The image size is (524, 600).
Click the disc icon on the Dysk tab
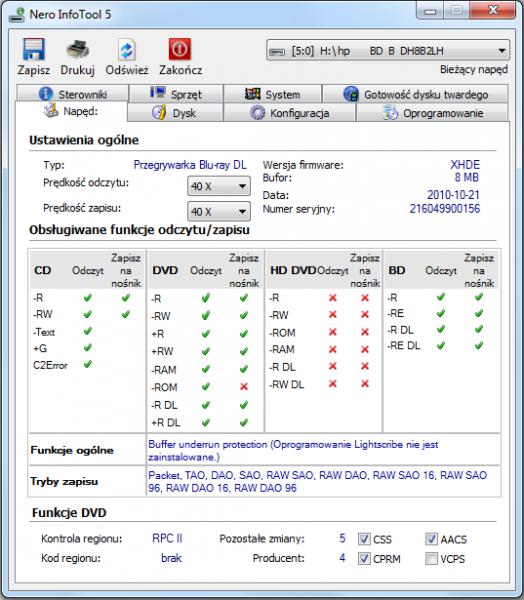159,112
